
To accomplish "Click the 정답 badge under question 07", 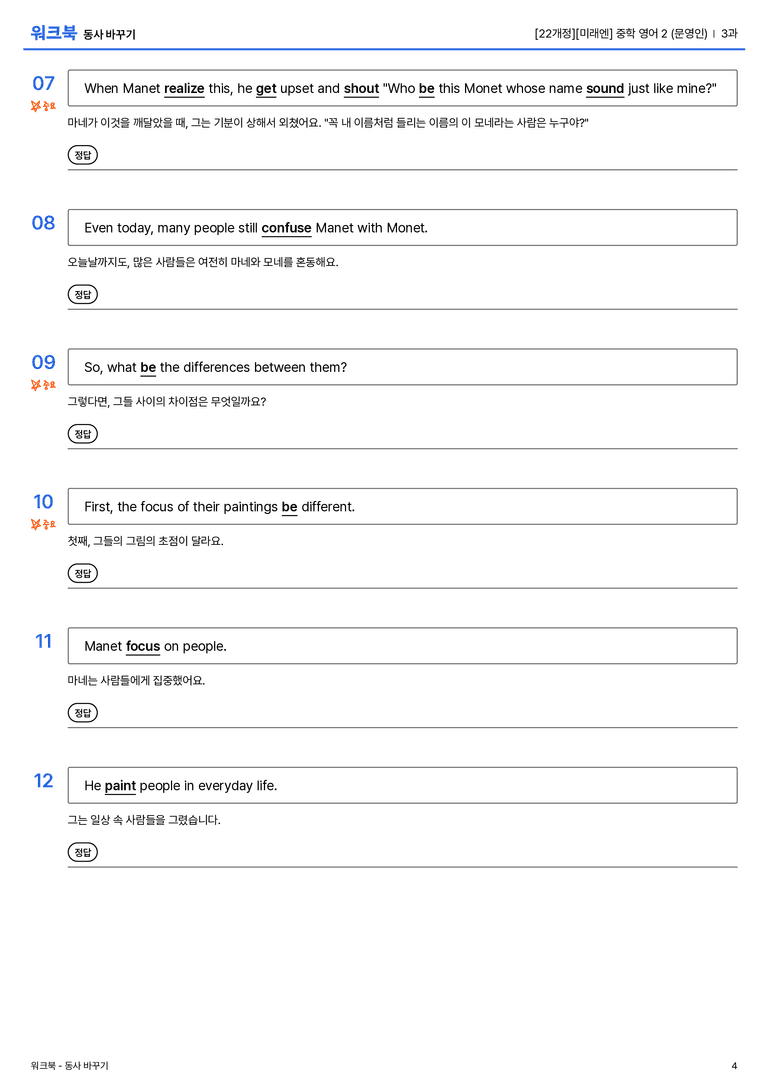I will (82, 155).
